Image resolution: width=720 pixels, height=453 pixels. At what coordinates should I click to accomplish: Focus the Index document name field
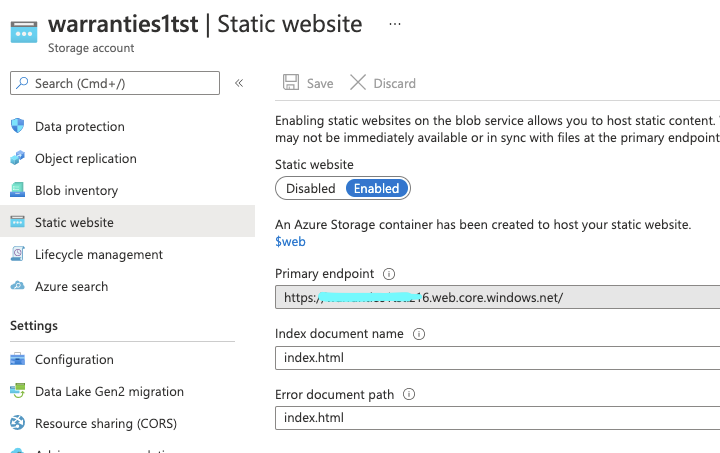click(497, 357)
